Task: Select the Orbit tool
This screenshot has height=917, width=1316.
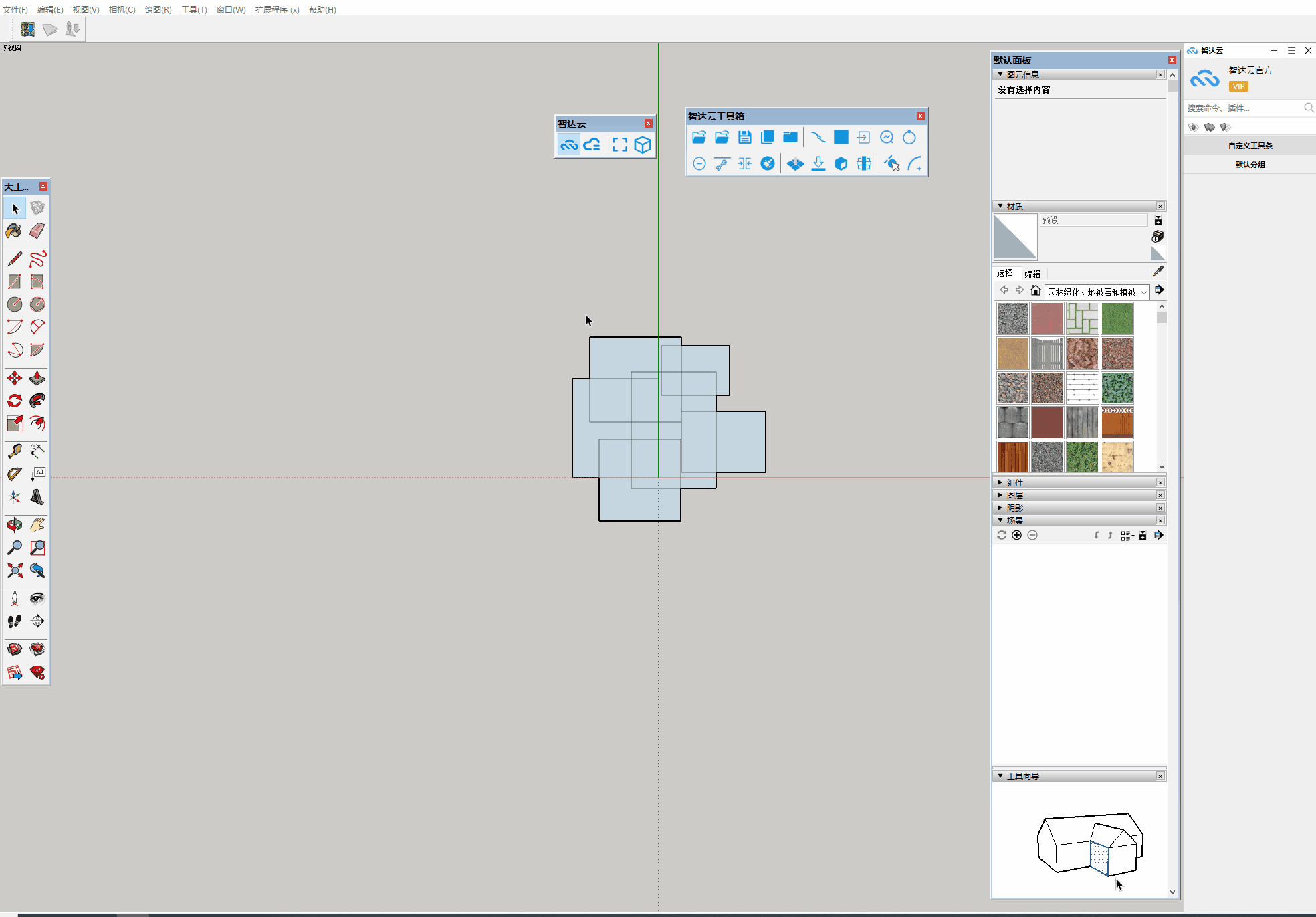Action: [x=14, y=525]
